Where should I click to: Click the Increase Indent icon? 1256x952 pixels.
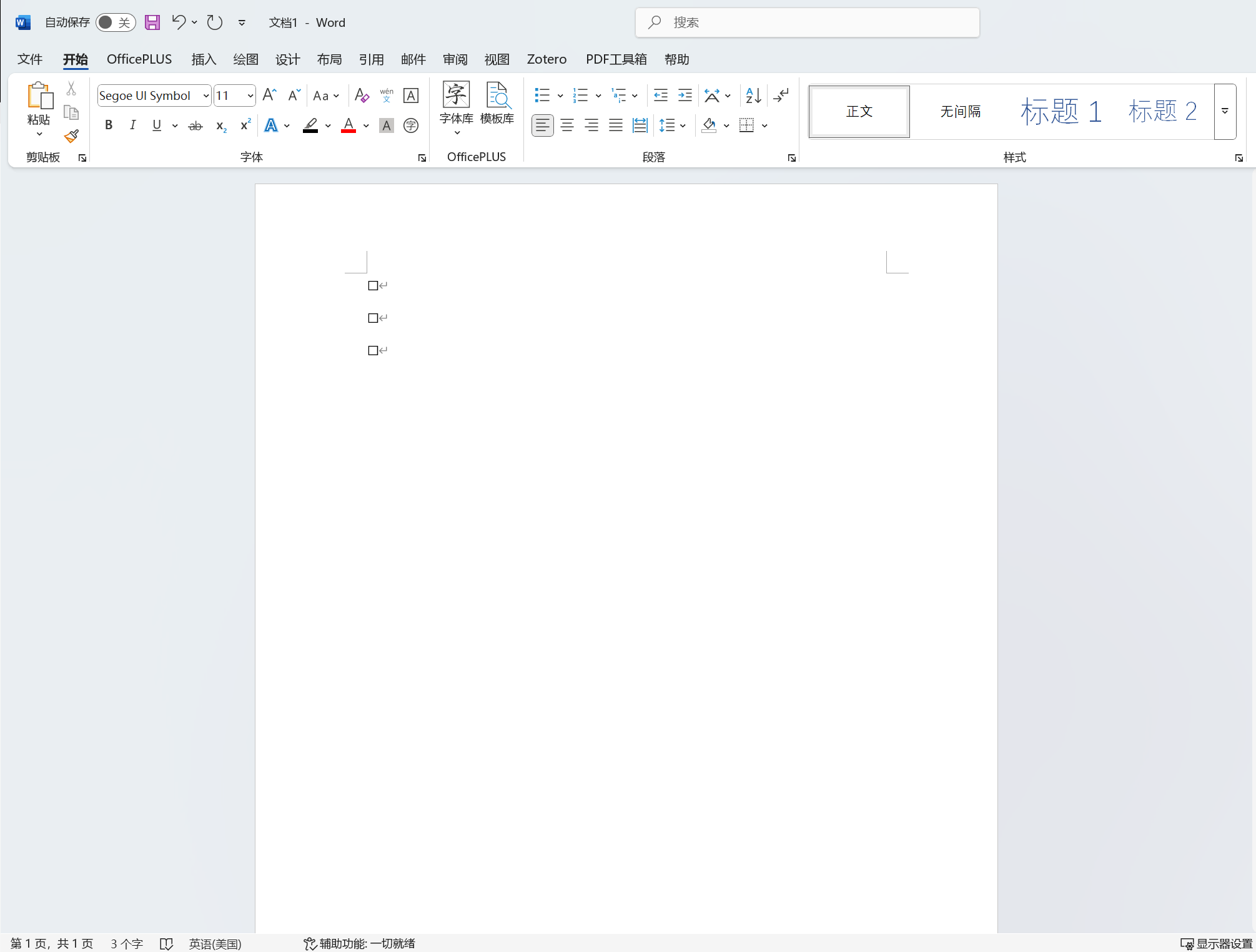[685, 96]
